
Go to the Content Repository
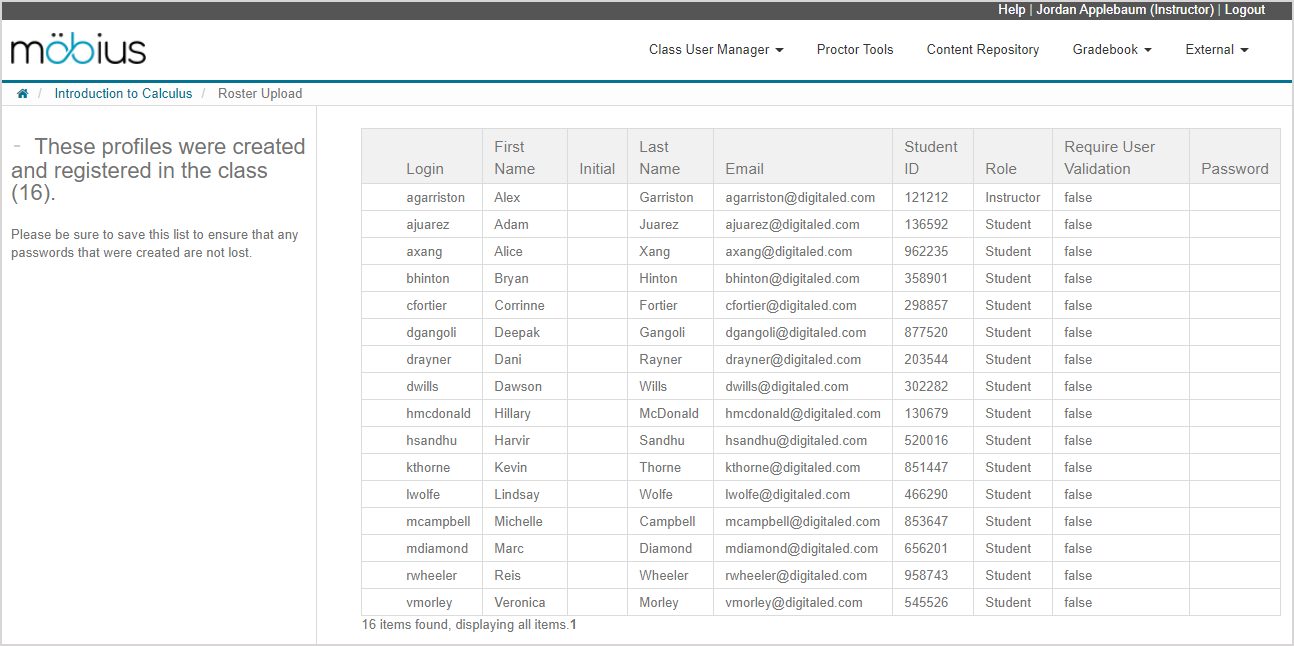coord(982,50)
